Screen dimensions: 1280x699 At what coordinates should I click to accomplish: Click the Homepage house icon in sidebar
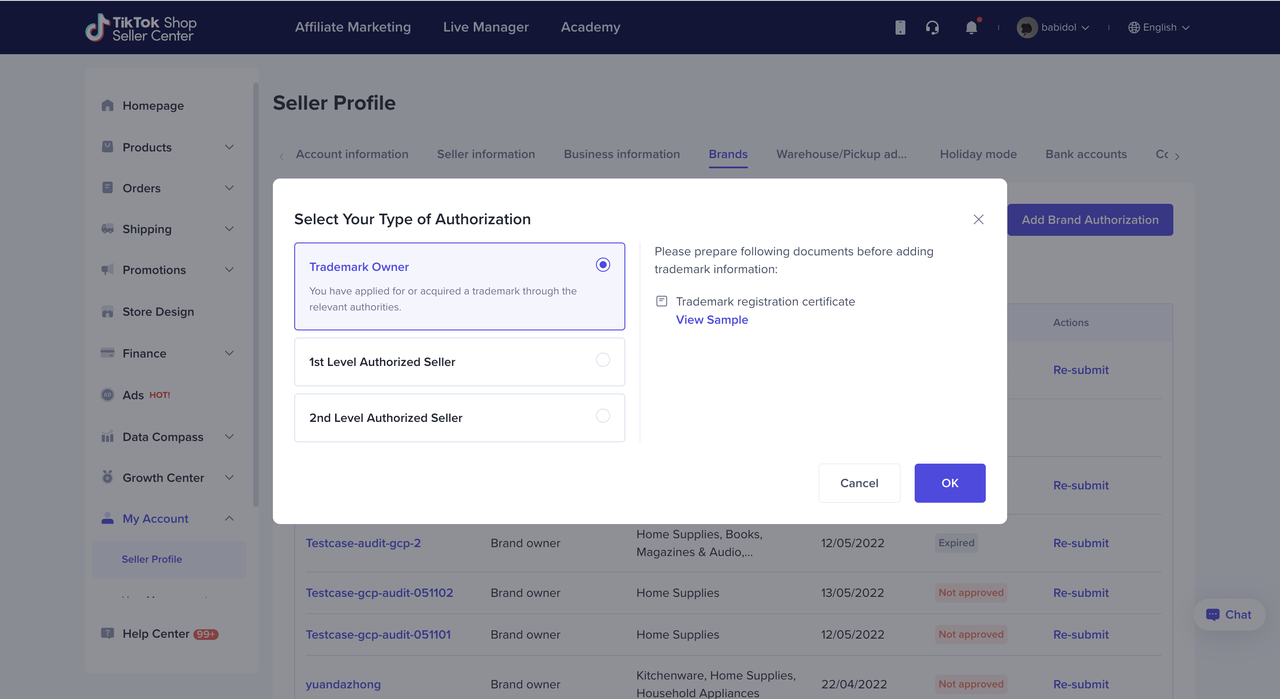click(108, 106)
